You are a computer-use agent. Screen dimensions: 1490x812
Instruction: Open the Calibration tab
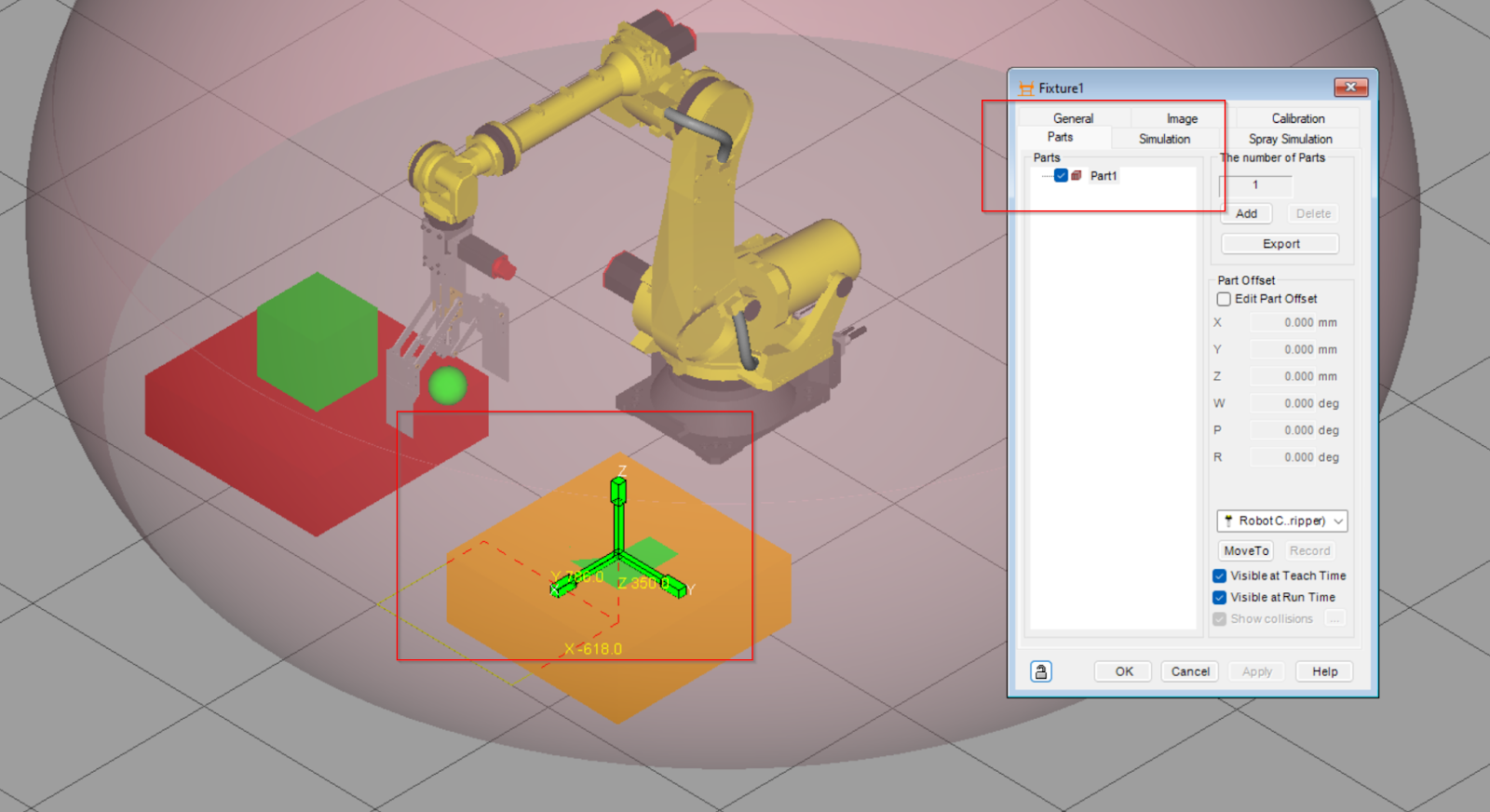click(1298, 118)
